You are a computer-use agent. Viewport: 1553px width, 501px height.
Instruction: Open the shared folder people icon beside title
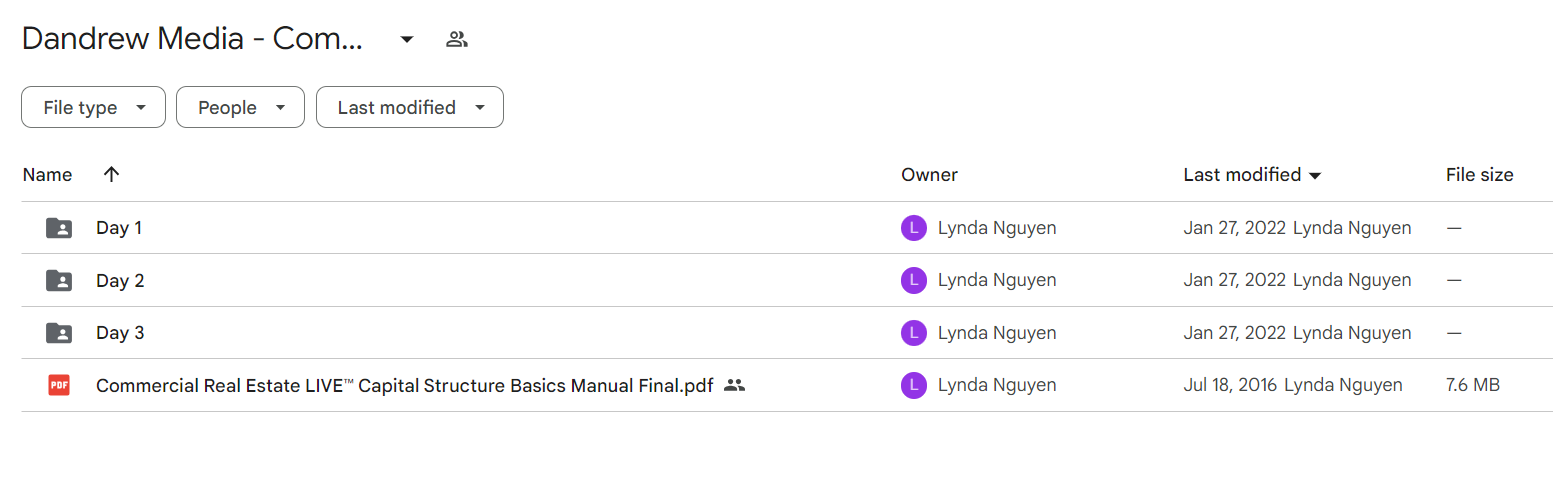click(x=457, y=40)
